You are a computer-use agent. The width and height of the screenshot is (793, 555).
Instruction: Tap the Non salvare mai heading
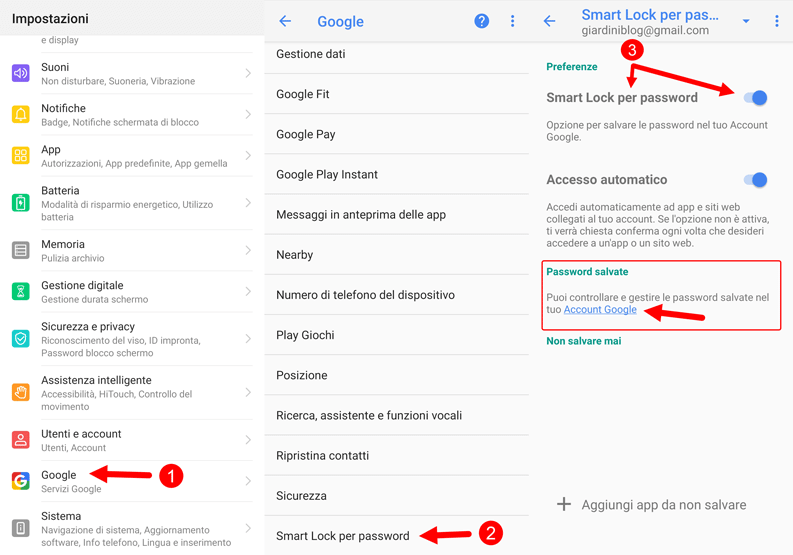584,341
